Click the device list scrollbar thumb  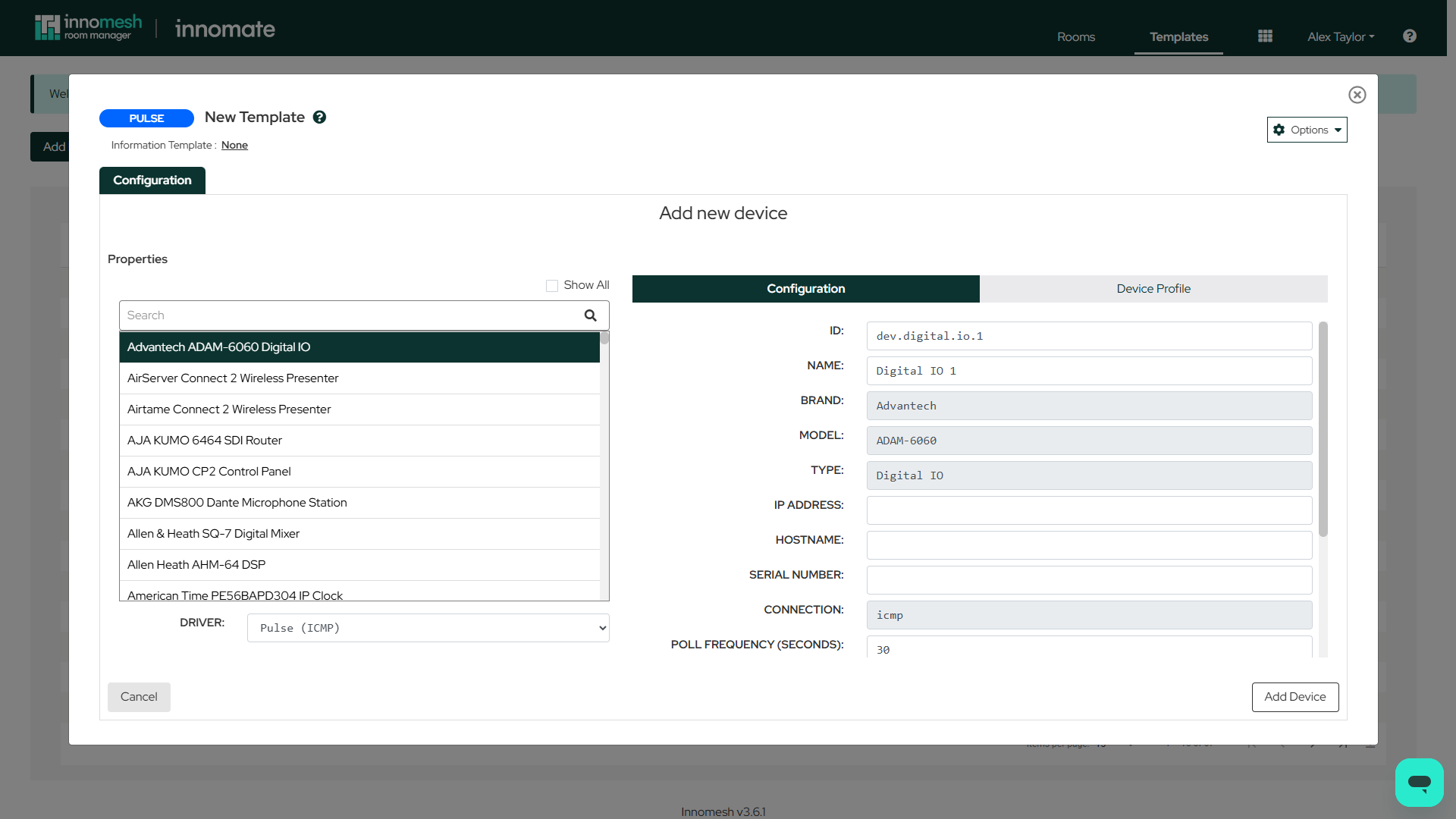pyautogui.click(x=604, y=338)
